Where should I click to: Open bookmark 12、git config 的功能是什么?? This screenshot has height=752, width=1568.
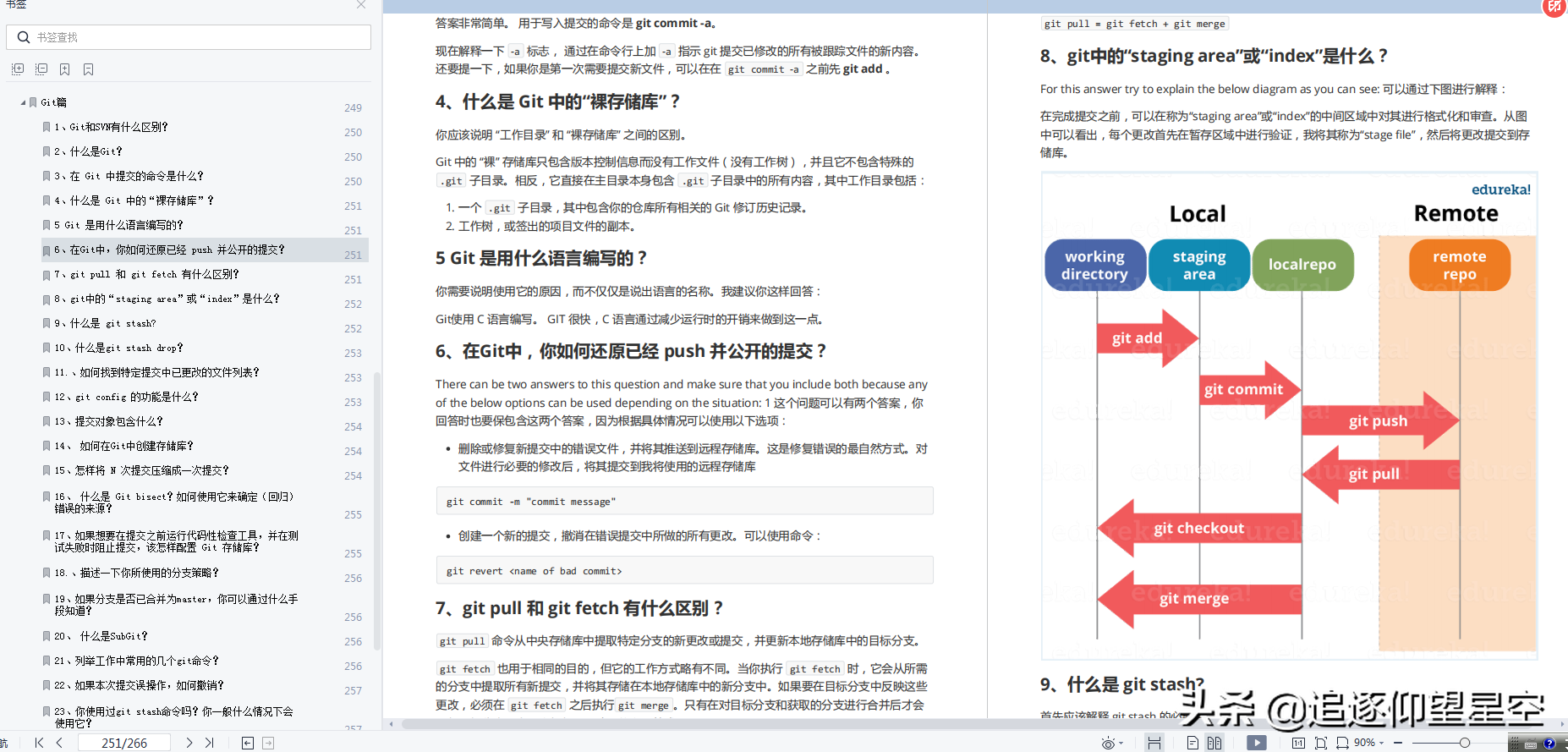point(126,397)
